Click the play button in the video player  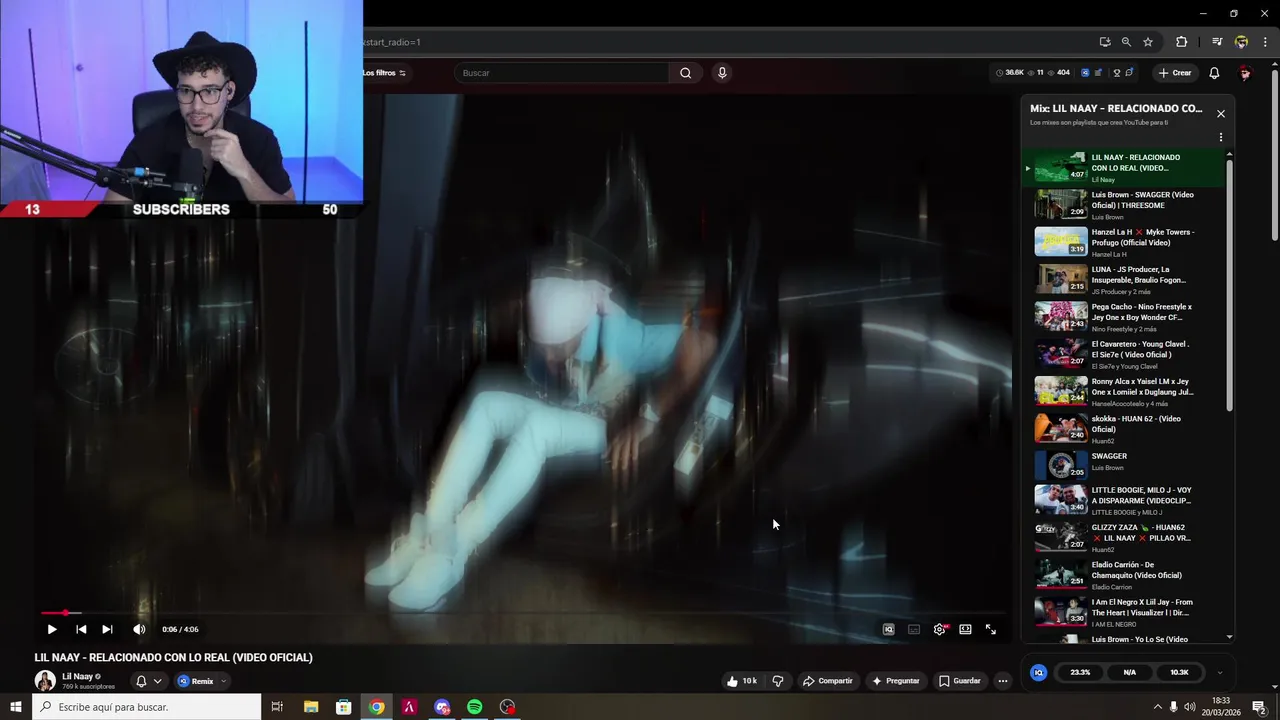pos(52,629)
